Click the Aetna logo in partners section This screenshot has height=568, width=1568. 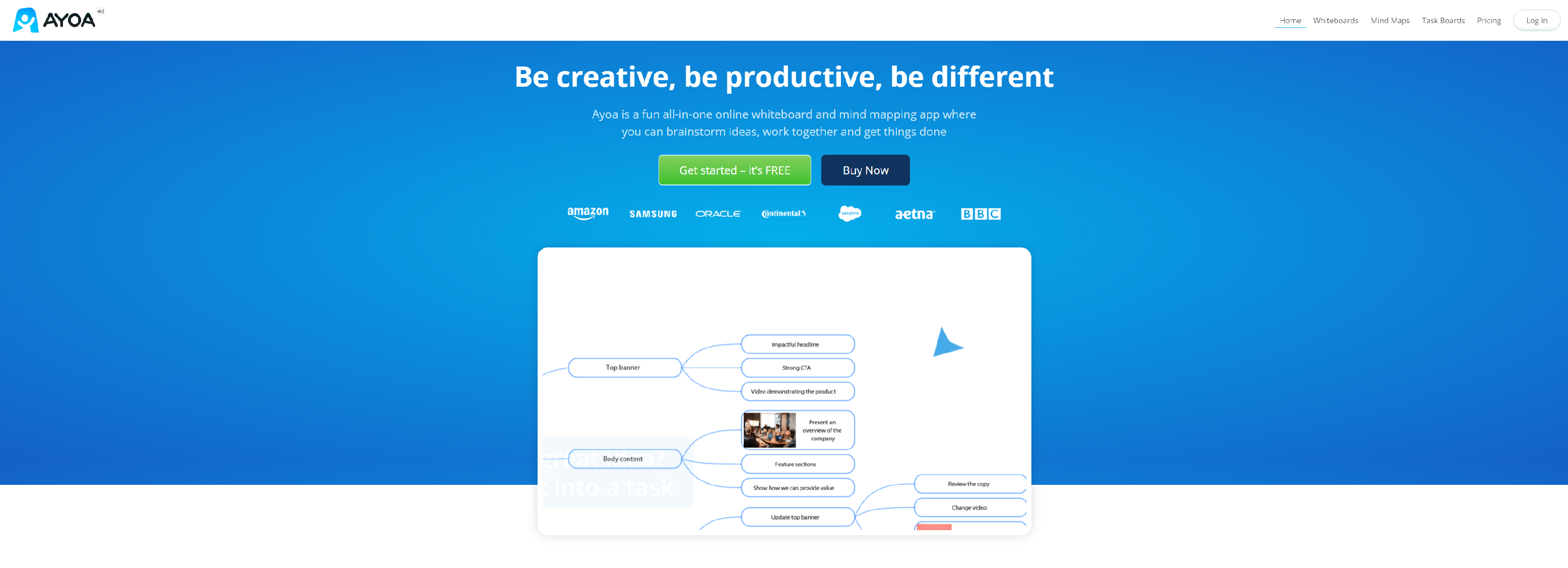913,213
